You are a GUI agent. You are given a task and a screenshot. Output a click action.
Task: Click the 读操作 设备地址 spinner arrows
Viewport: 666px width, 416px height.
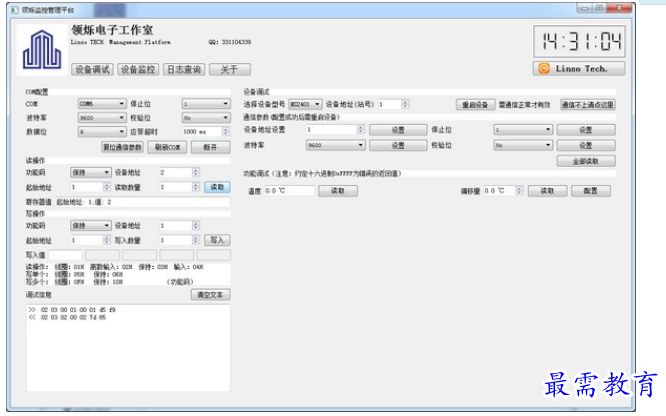pyautogui.click(x=195, y=173)
